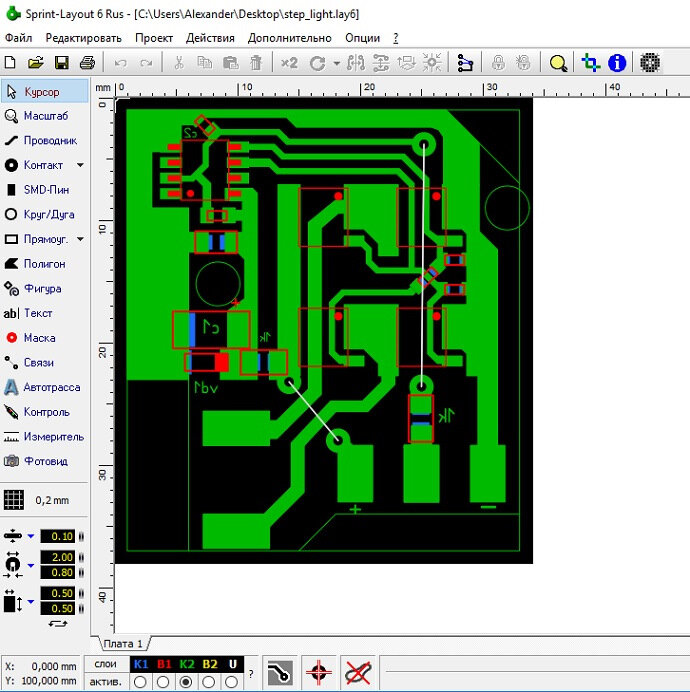Switch to the Плата 1 tab
Image resolution: width=690 pixels, height=692 pixels.
click(x=123, y=644)
